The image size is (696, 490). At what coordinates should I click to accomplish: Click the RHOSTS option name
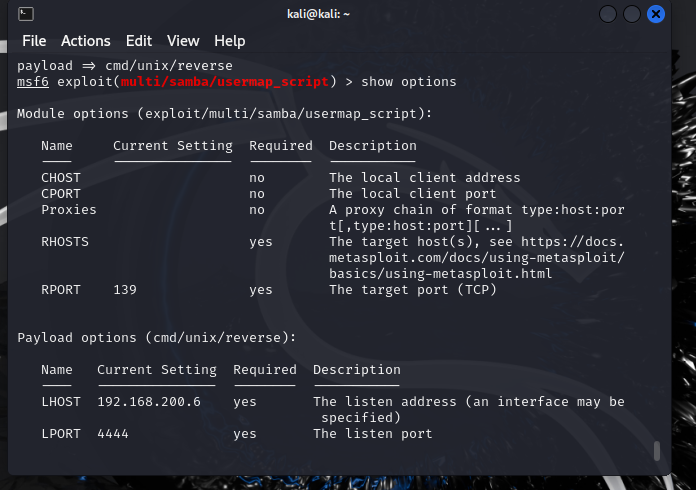pos(65,242)
